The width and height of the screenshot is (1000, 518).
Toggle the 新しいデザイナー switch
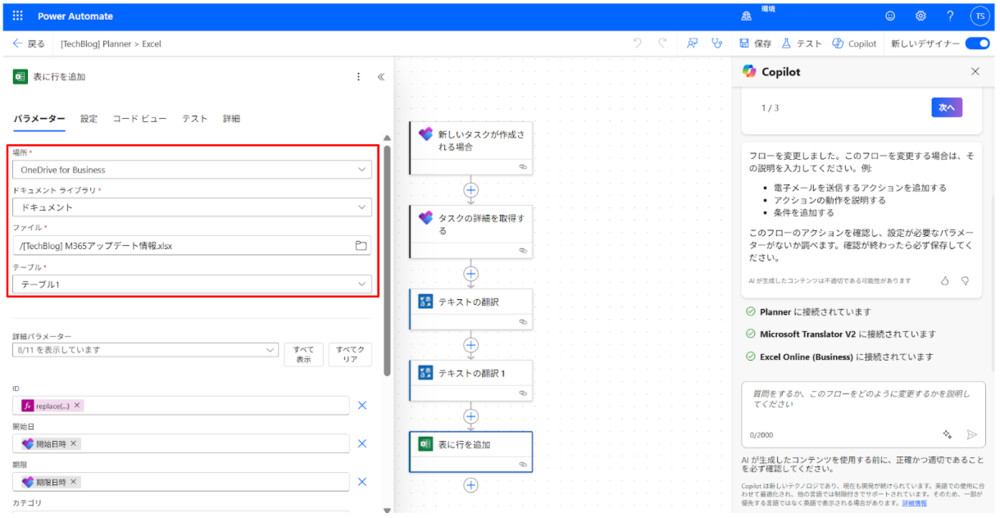pyautogui.click(x=976, y=43)
